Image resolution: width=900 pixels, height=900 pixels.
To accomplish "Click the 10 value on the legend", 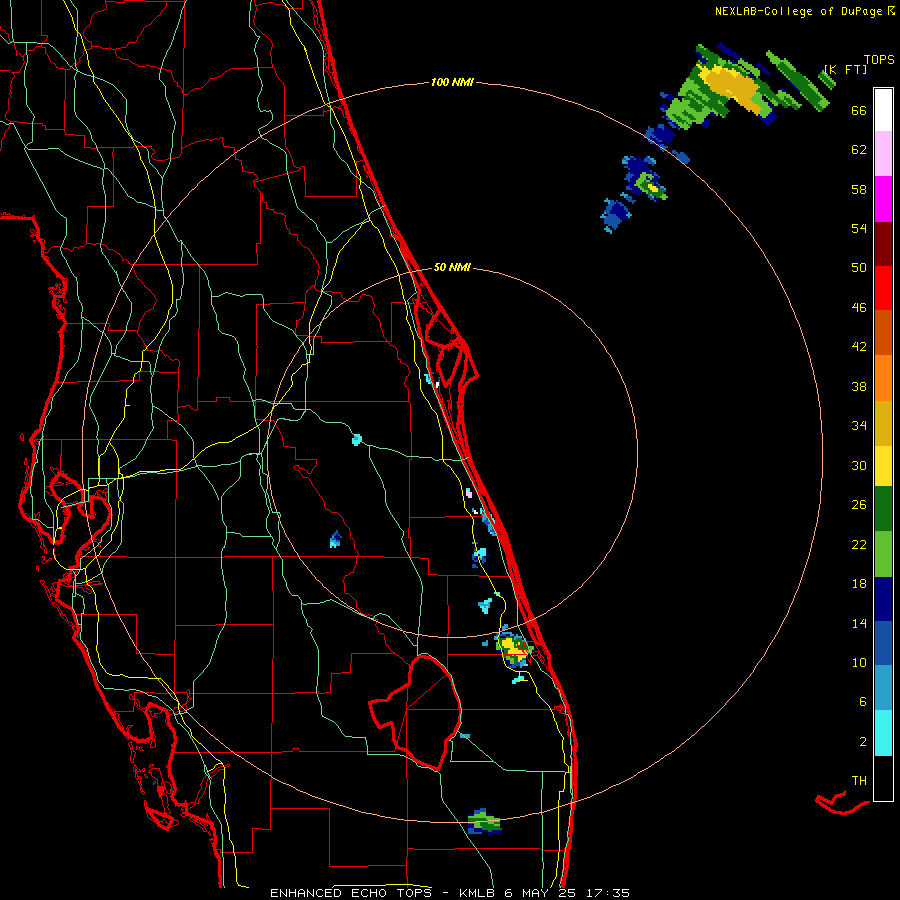I will click(859, 663).
